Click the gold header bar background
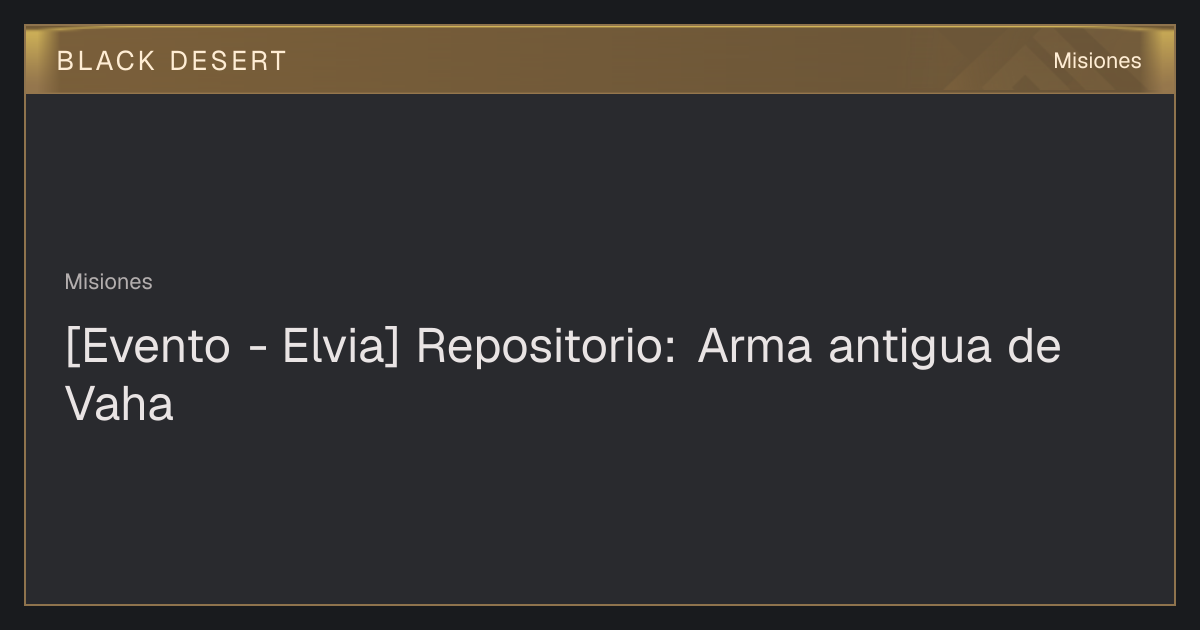The image size is (1200, 630). 600,60
